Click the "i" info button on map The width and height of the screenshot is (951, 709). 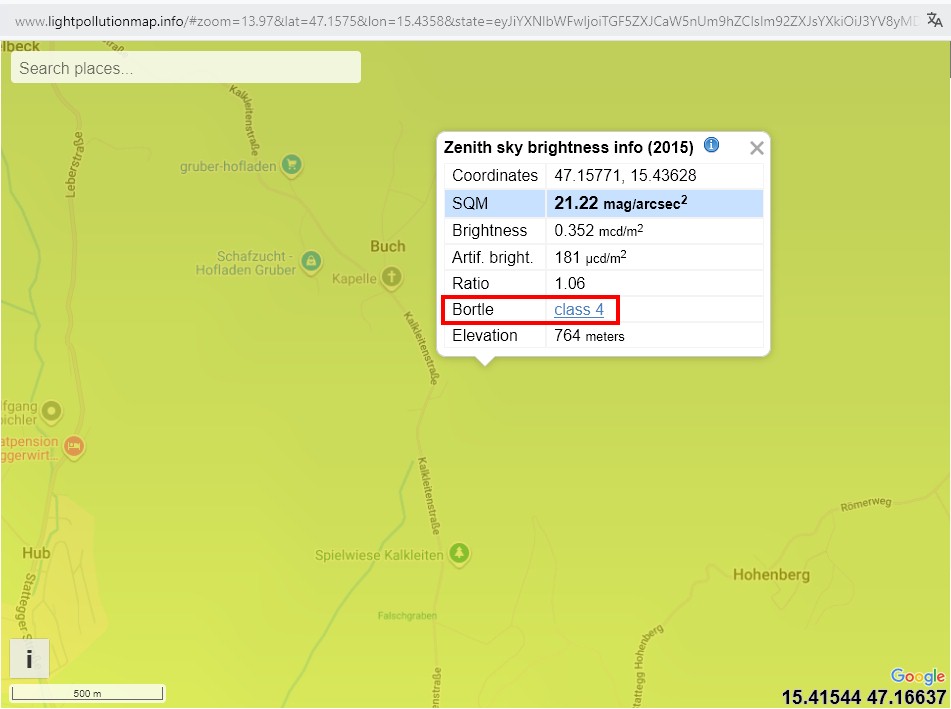pyautogui.click(x=29, y=659)
